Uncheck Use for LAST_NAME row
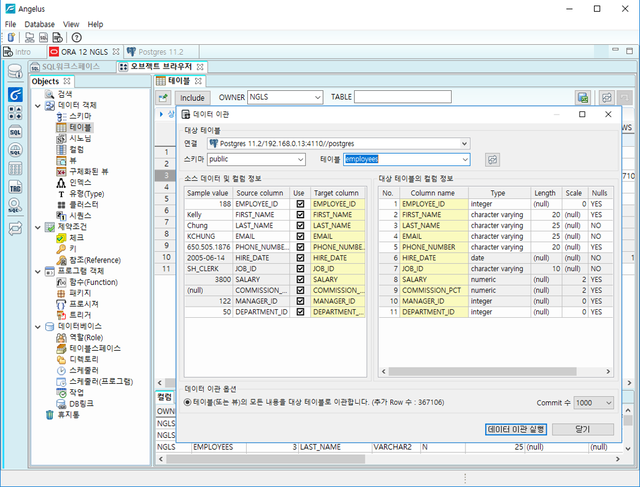The width and height of the screenshot is (640, 487). (300, 225)
